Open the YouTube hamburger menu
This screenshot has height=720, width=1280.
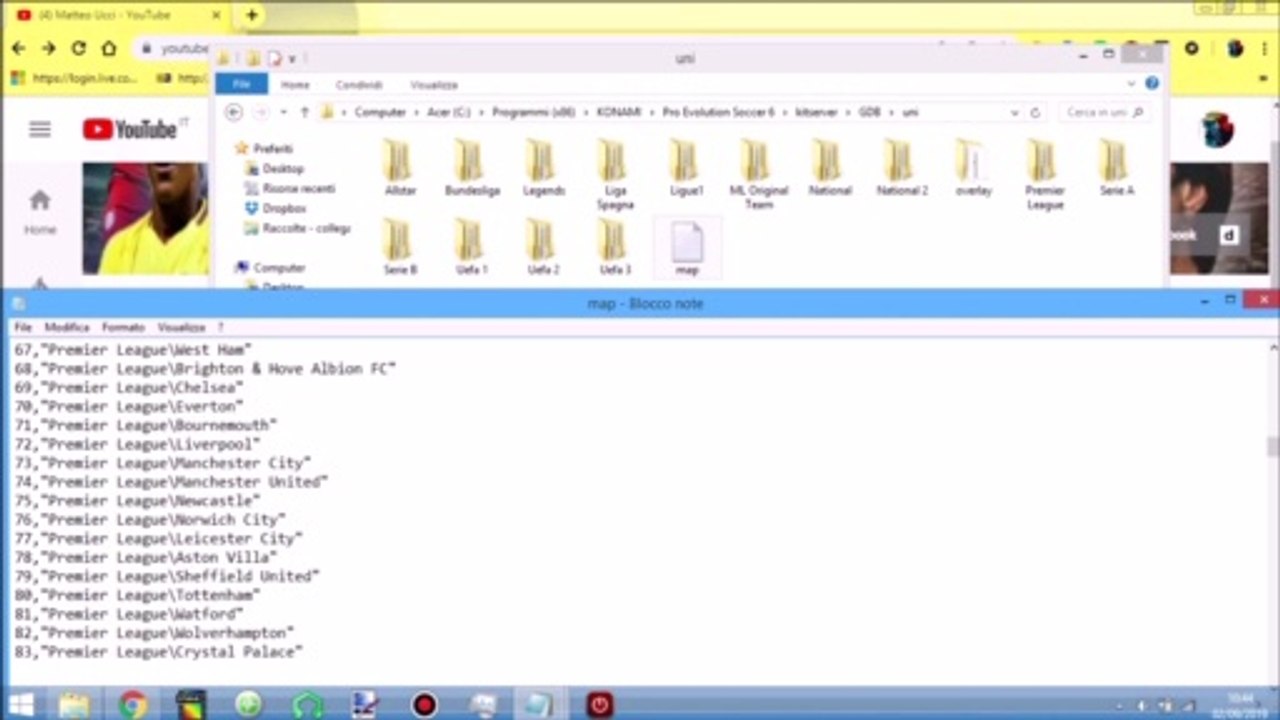(x=40, y=129)
